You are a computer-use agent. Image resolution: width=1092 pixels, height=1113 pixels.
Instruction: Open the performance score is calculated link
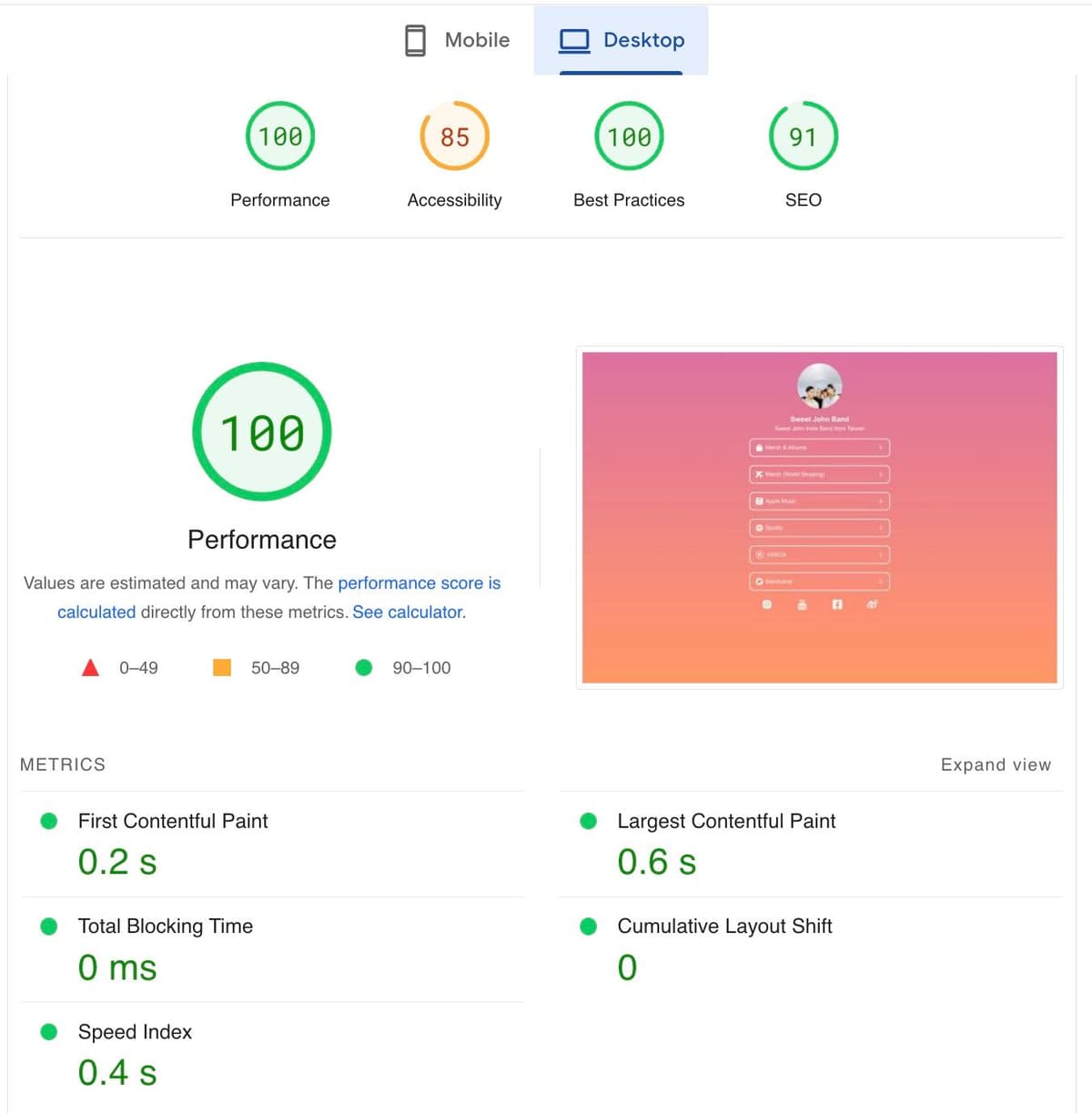(x=419, y=583)
